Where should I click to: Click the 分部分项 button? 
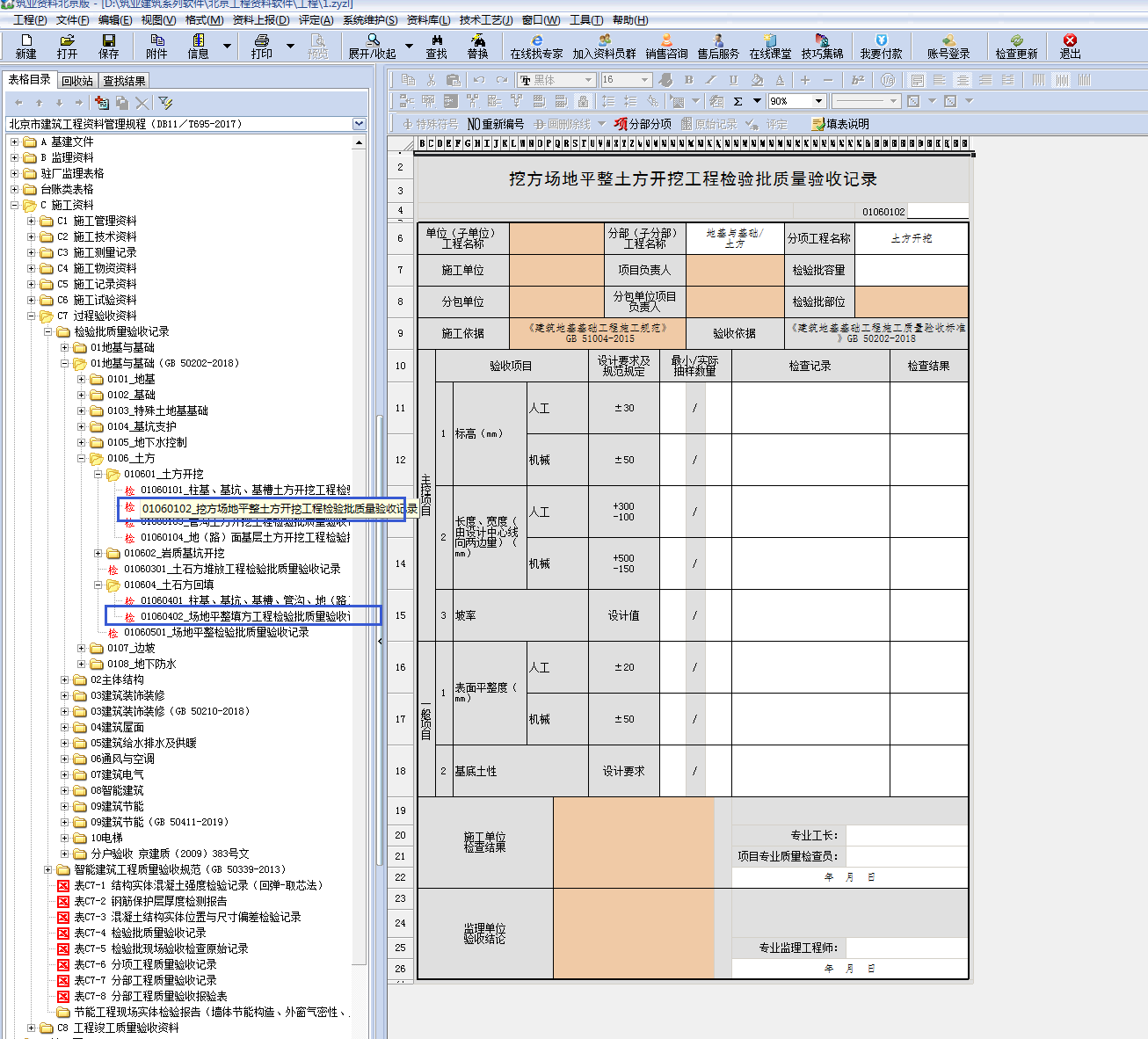click(643, 124)
